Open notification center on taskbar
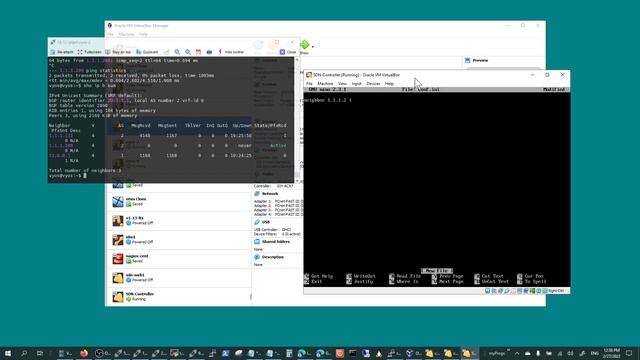Screen dimensions: 640x360 point(629,353)
